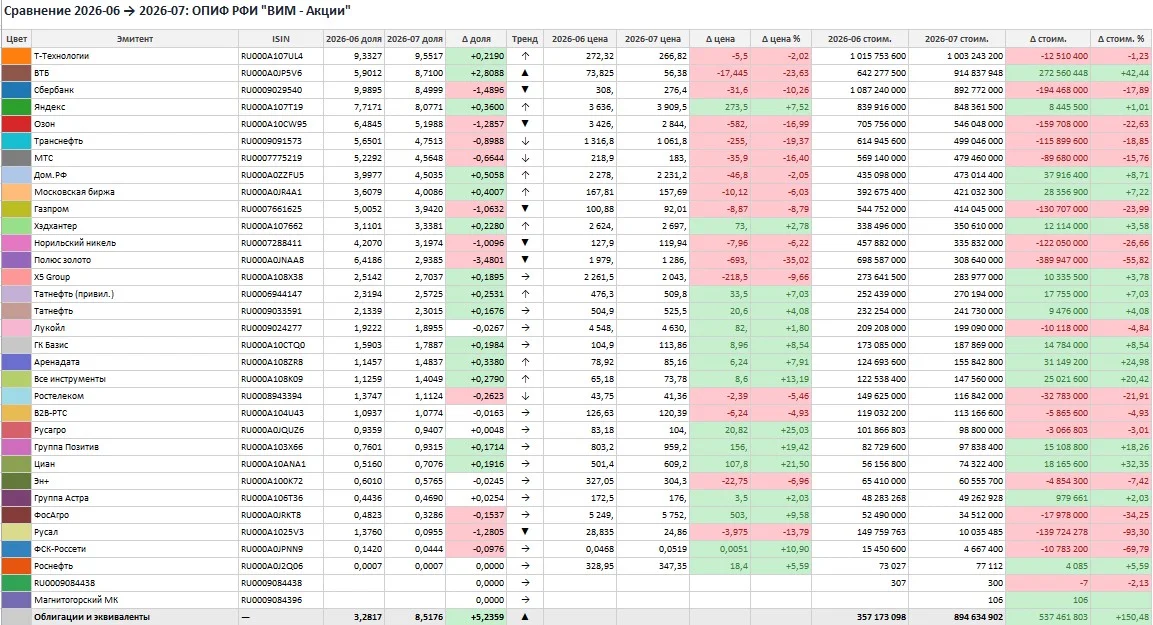The image size is (1153, 625).
Task: Click the right-arrow trend icon for X5 Group
Action: click(x=525, y=276)
